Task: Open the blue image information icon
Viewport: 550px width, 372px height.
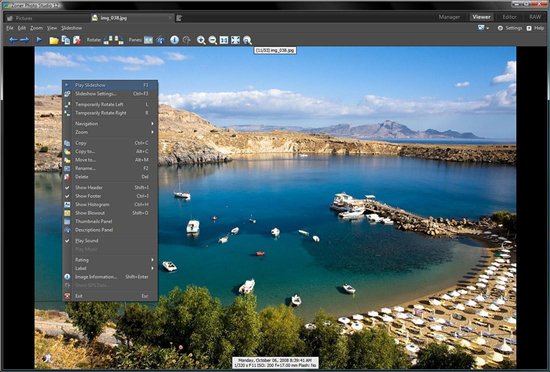Action: [174, 40]
